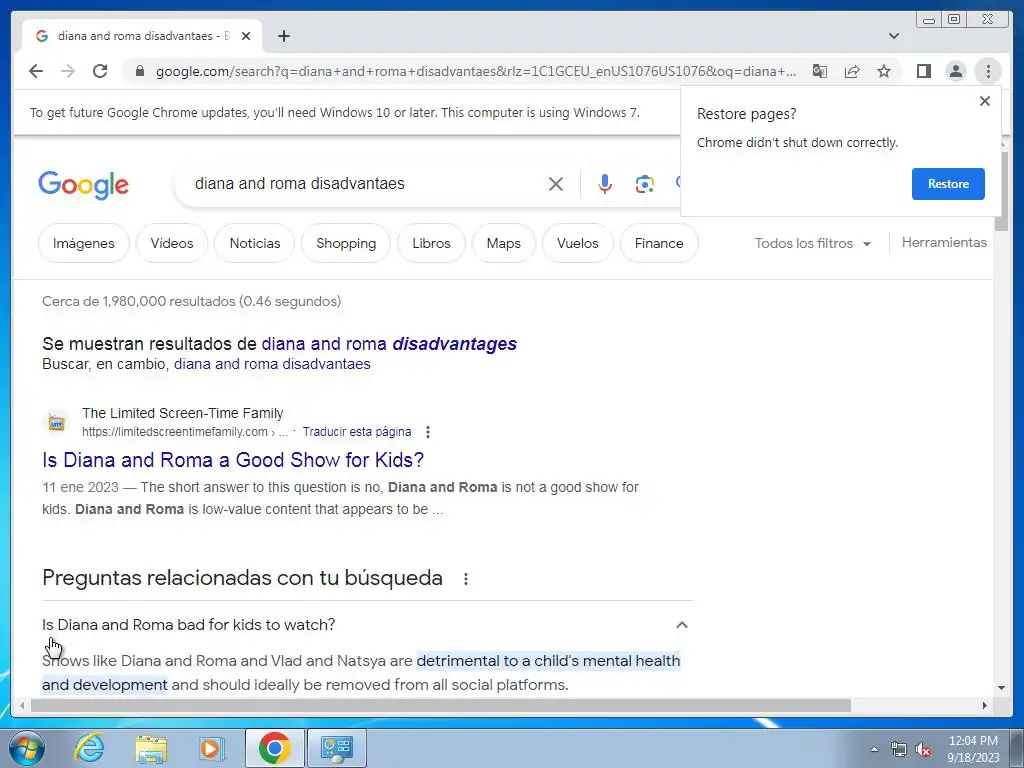Dismiss the Restore pages popup
The width and height of the screenshot is (1024, 768).
point(985,101)
